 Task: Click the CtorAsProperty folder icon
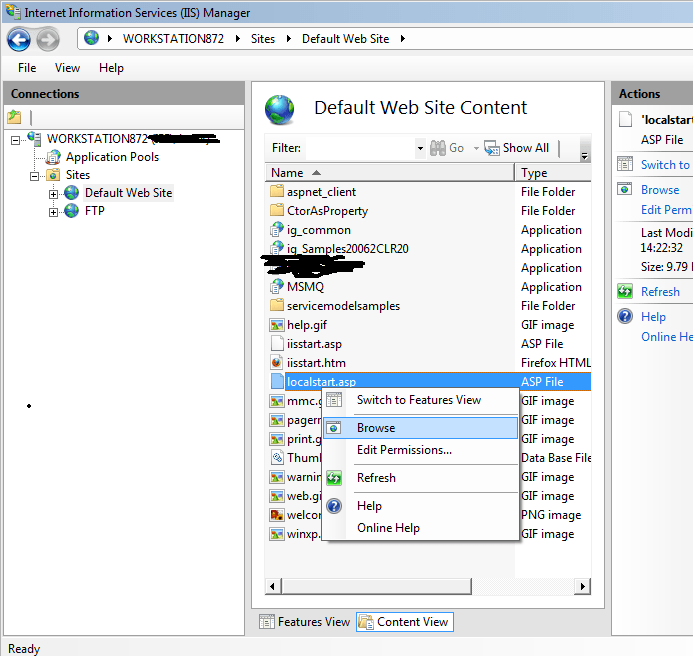[x=277, y=210]
